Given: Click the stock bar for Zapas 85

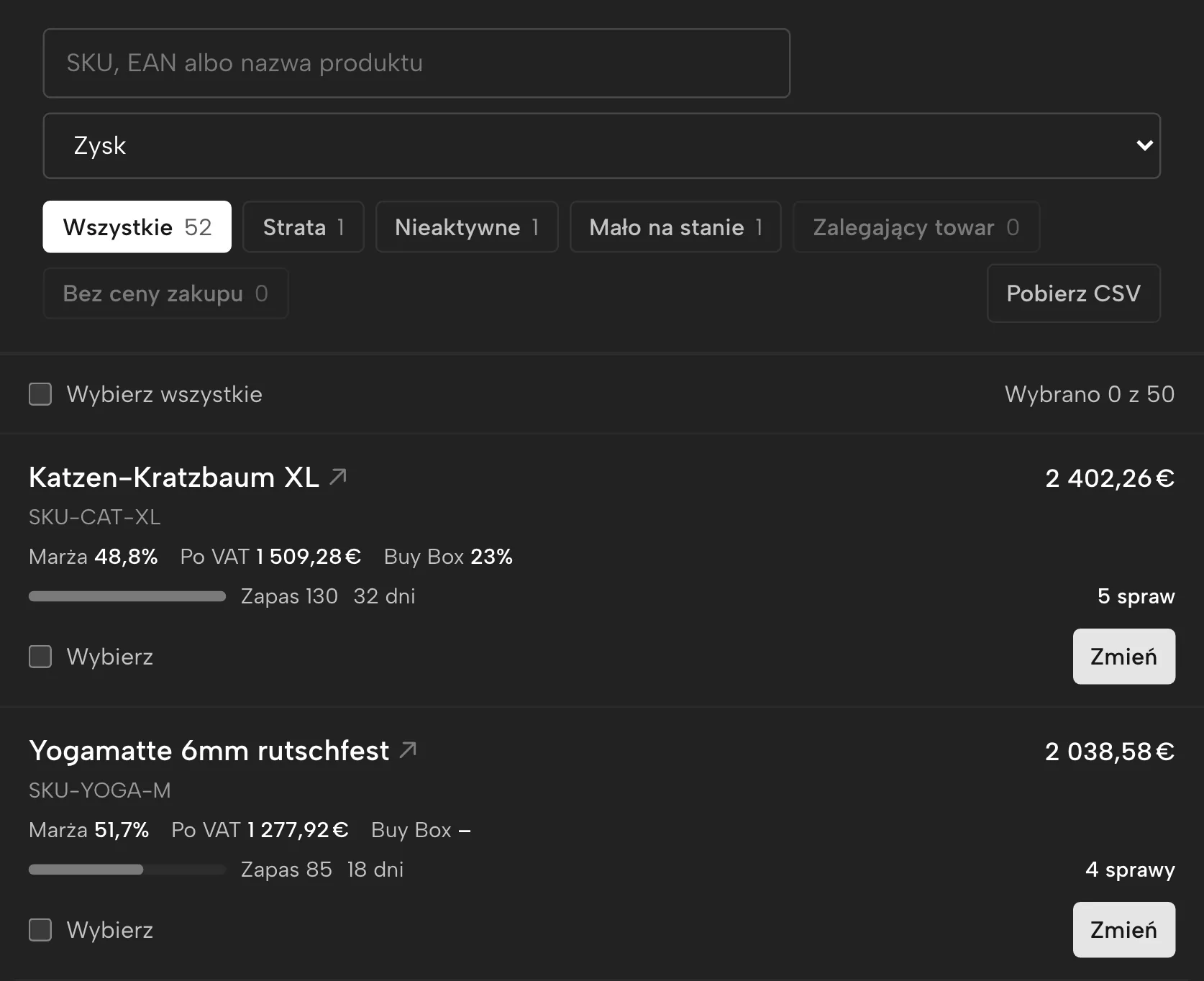Looking at the screenshot, I should click(x=127, y=870).
